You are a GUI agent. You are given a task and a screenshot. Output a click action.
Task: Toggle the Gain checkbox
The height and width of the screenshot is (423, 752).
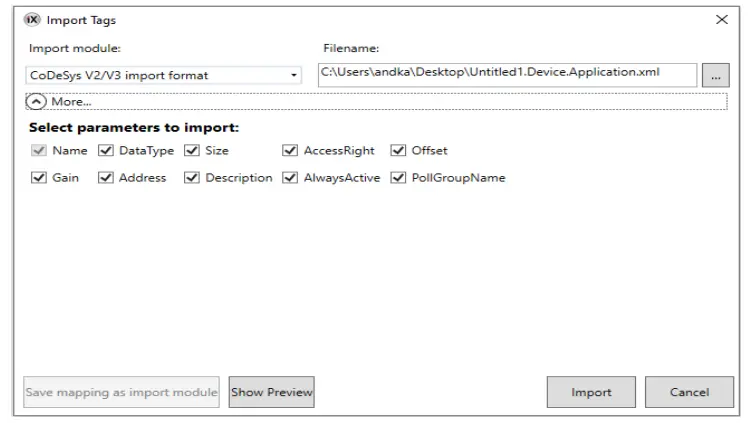(39, 178)
